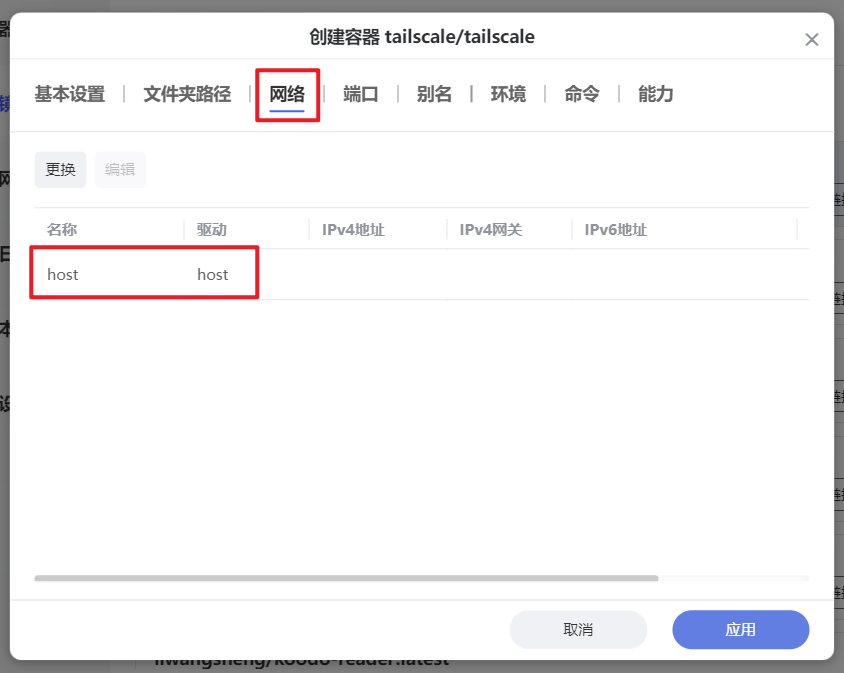The height and width of the screenshot is (673, 844).
Task: Close the create container dialog
Action: click(x=812, y=39)
